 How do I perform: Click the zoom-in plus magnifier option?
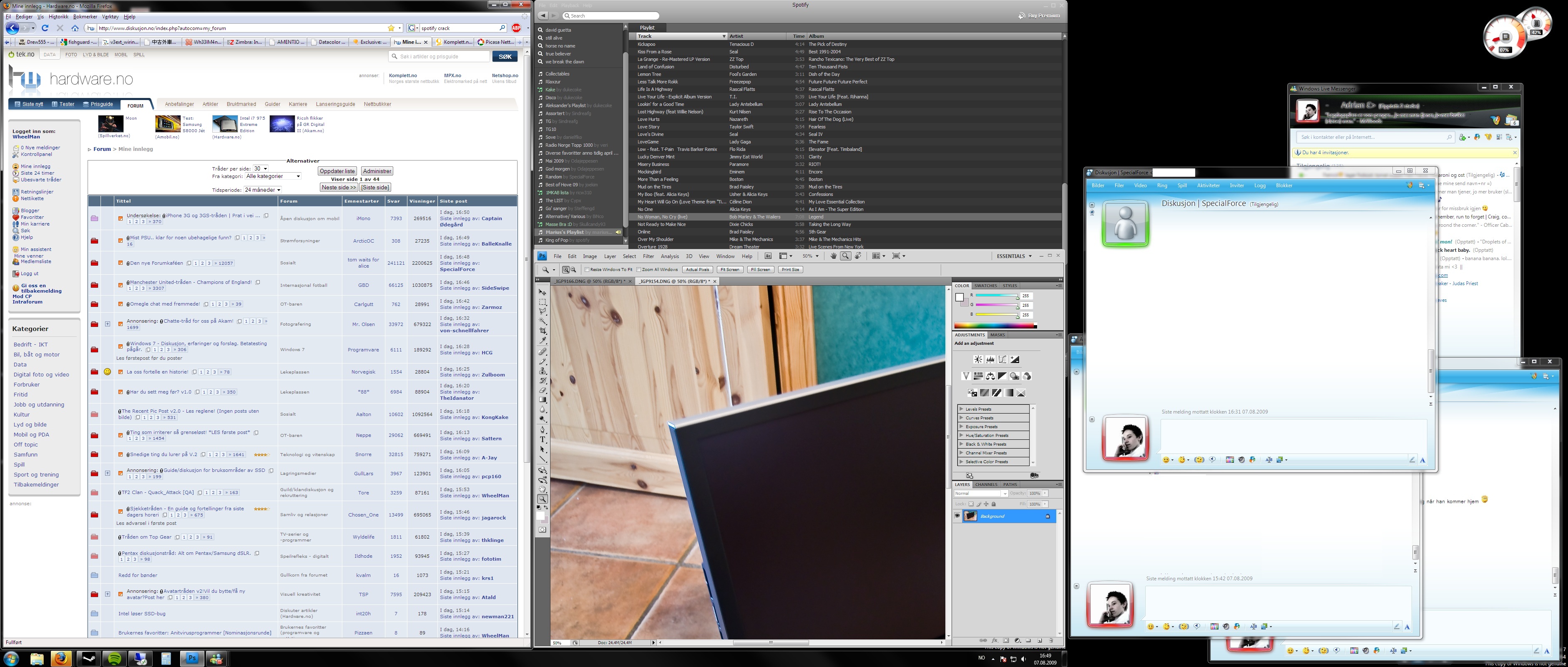pyautogui.click(x=566, y=270)
